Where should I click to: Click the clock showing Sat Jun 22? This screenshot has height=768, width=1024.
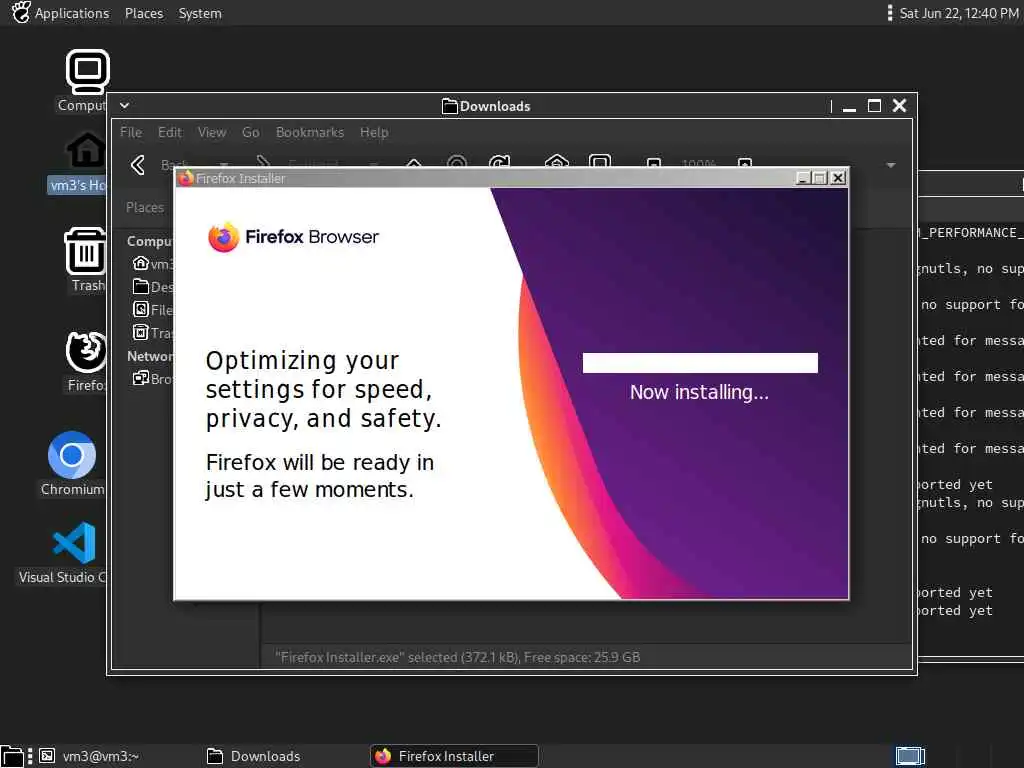click(x=959, y=13)
